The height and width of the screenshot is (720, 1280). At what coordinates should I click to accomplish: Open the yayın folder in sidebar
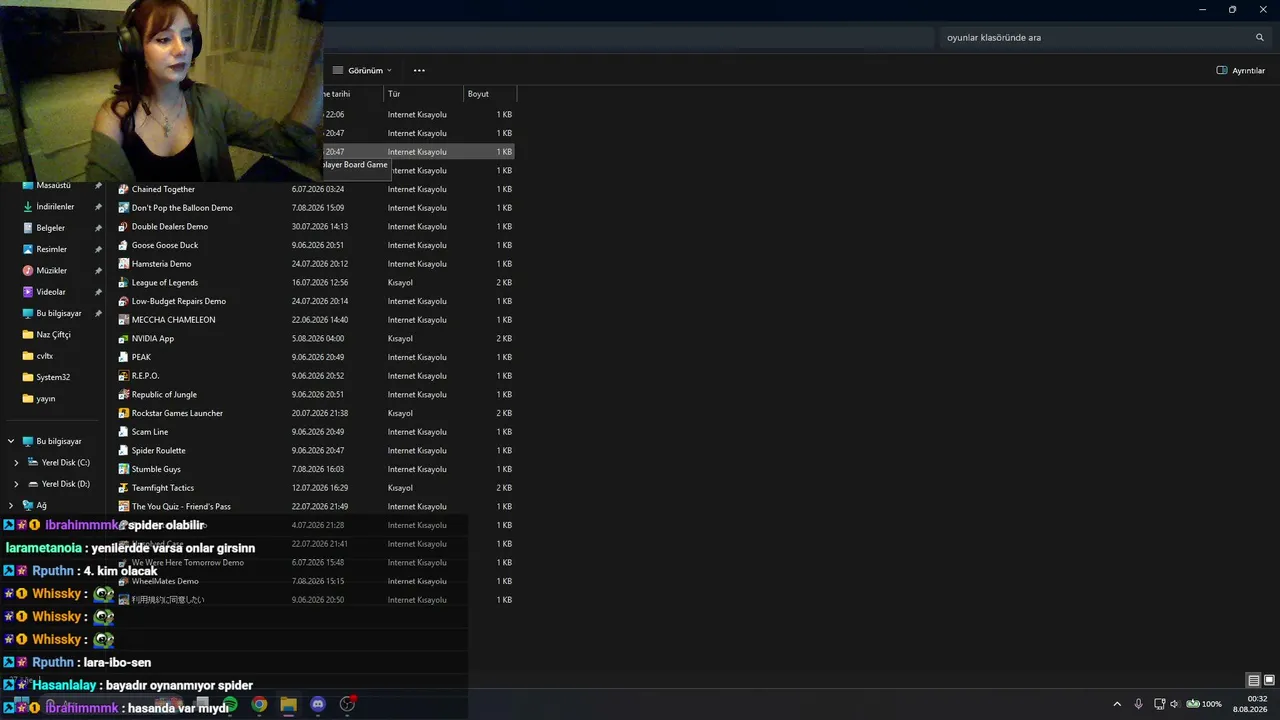[45, 399]
